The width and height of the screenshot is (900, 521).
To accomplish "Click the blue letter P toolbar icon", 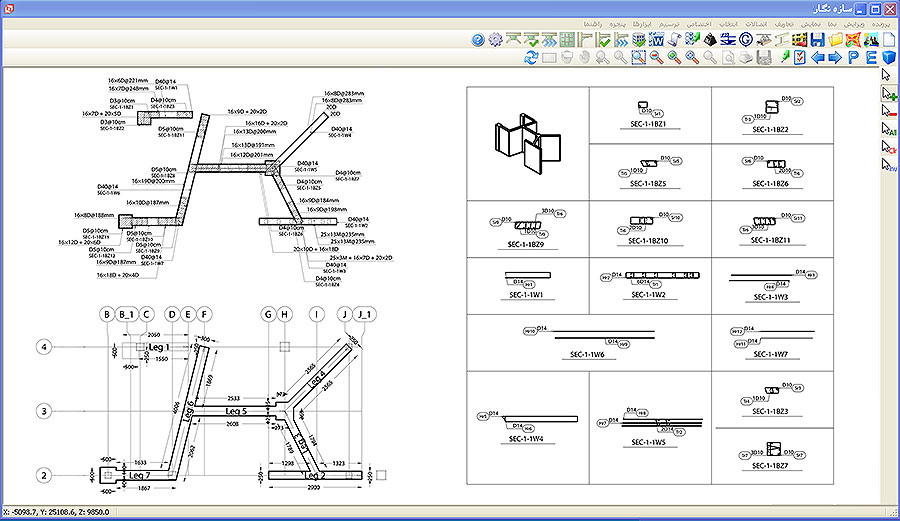I will (x=853, y=58).
